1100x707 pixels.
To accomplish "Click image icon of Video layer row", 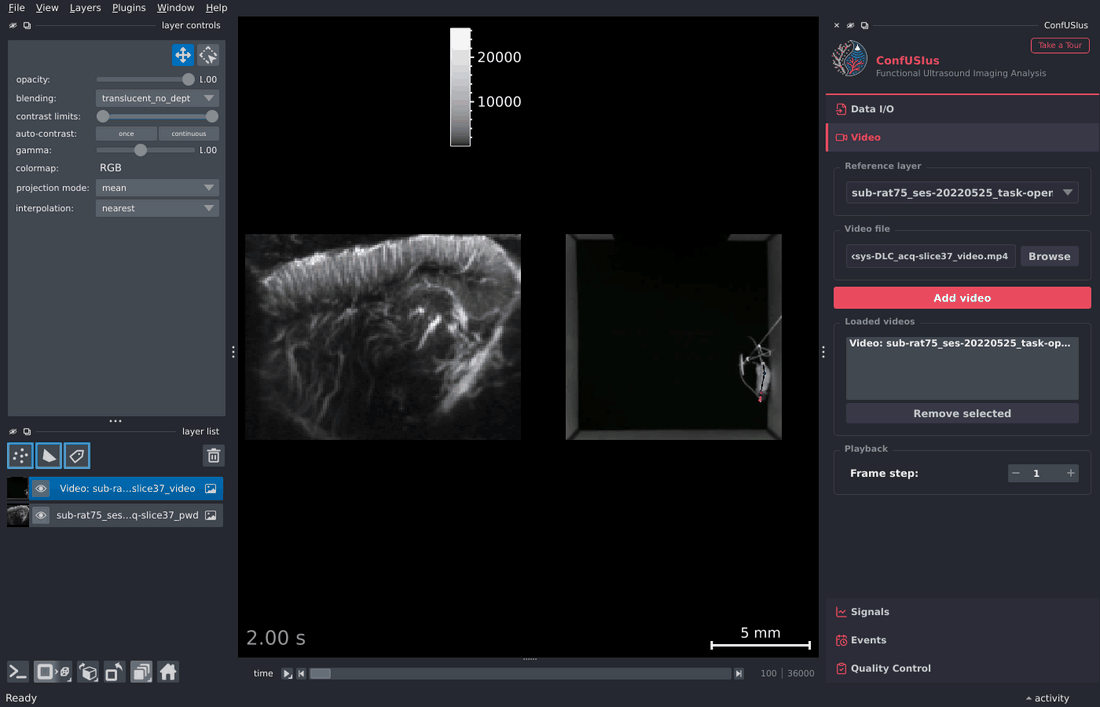I will pyautogui.click(x=210, y=488).
